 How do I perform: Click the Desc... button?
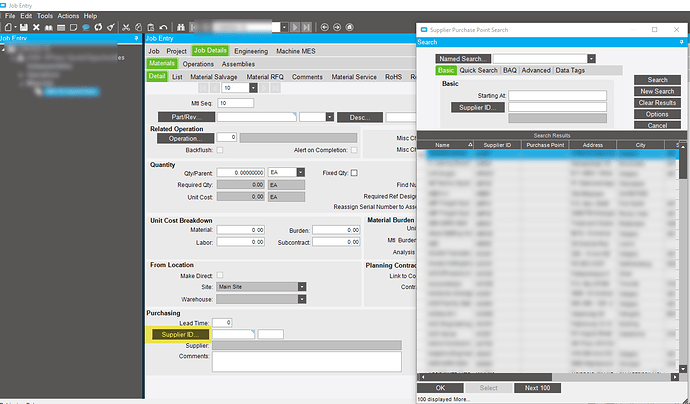(x=360, y=118)
